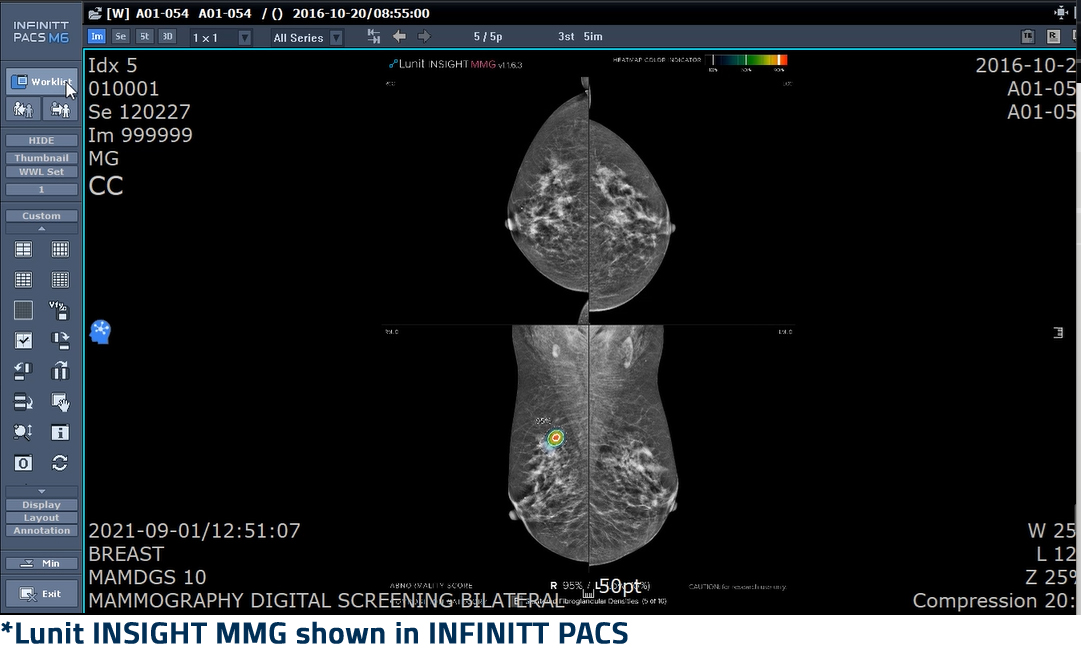The image size is (1081, 649).
Task: Click the upper CC mammogram image
Action: tap(588, 200)
